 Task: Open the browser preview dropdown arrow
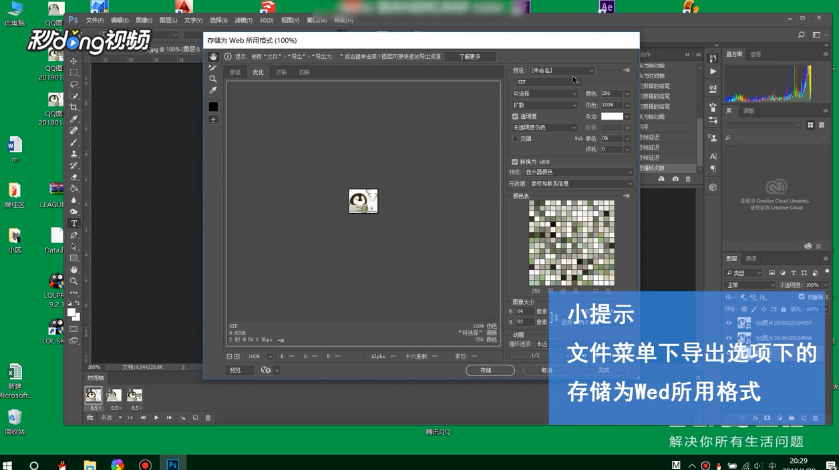coord(277,370)
